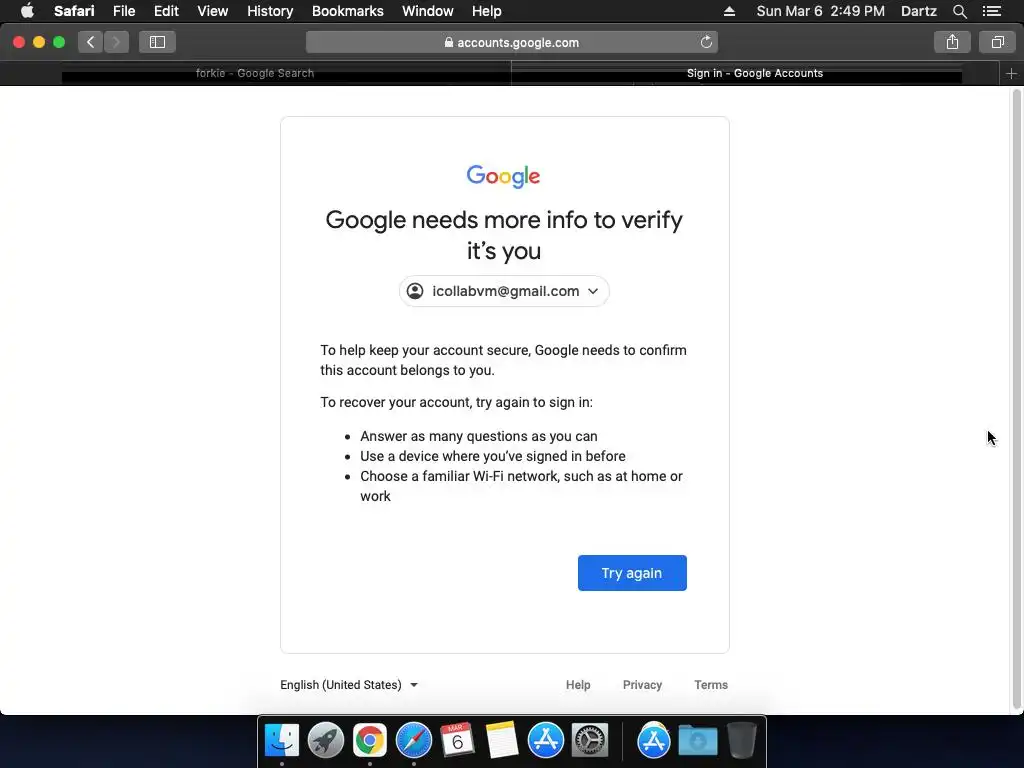Open Finder from the Dock
This screenshot has height=768, width=1024.
click(x=282, y=740)
